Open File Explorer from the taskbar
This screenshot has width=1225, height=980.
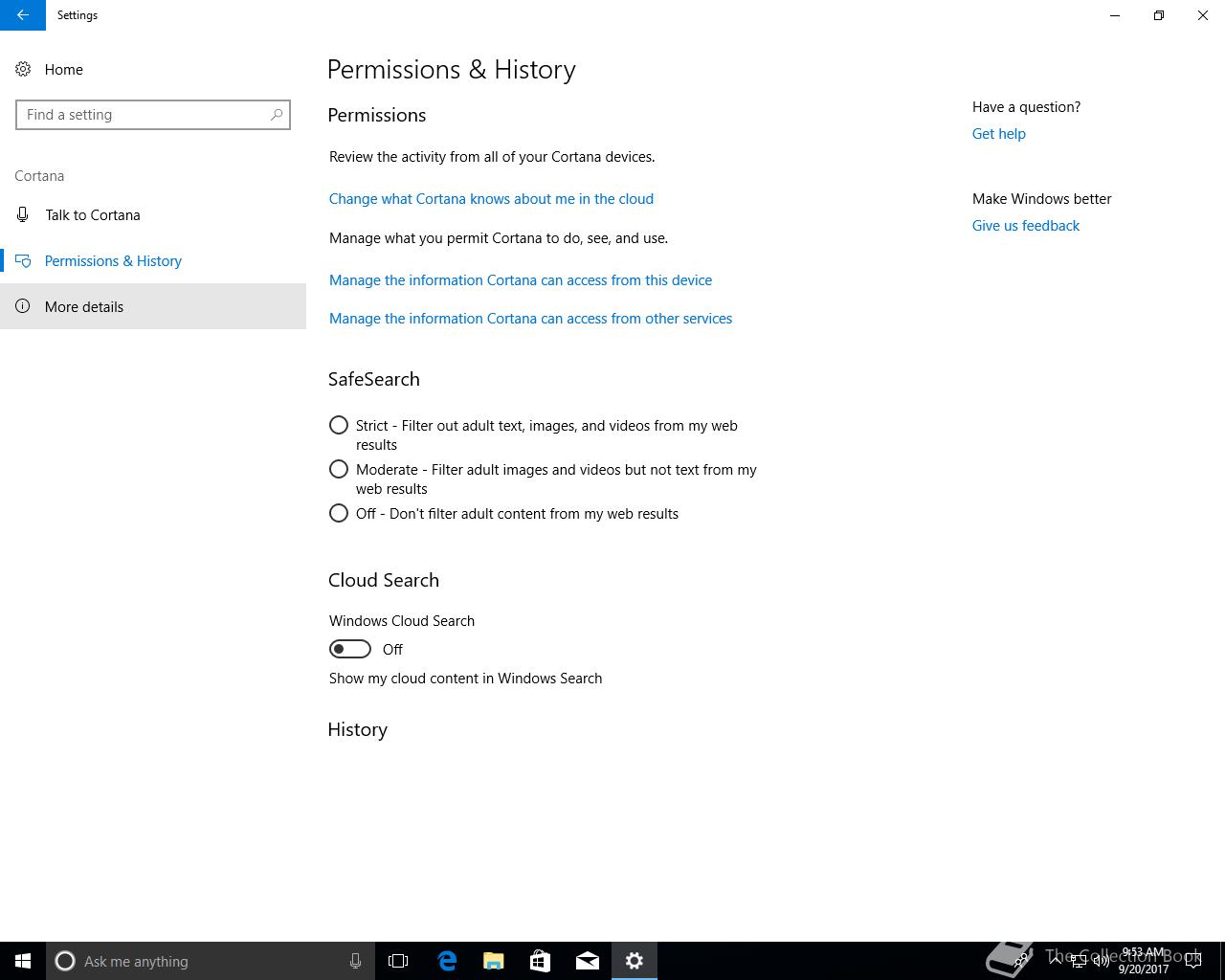pos(494,961)
